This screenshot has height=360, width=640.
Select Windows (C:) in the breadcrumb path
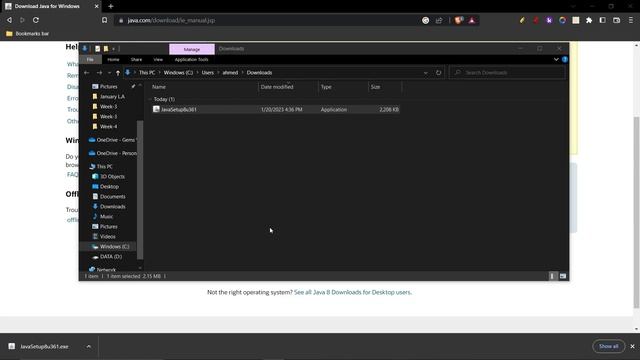(178, 73)
